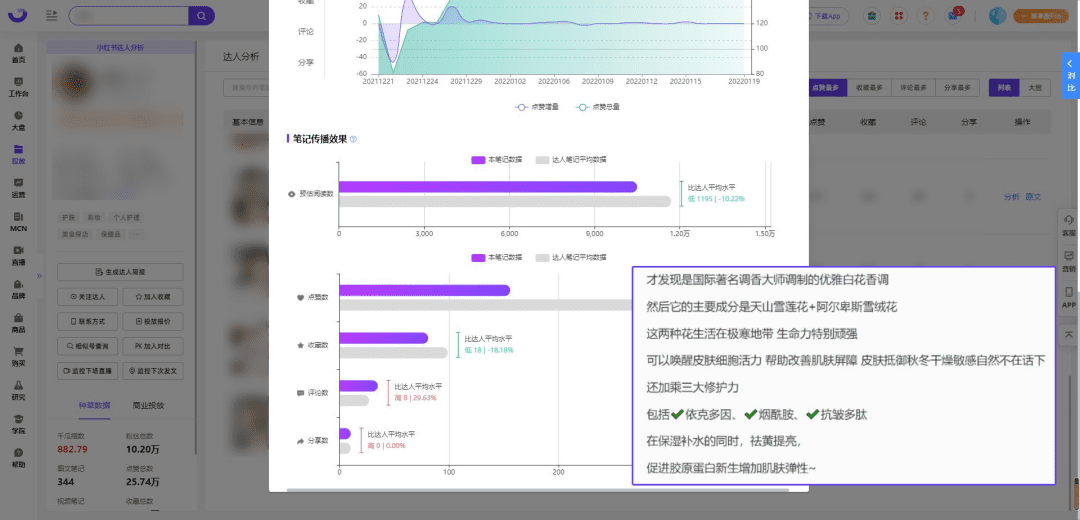Image resolution: width=1080 pixels, height=520 pixels.
Task: Expand the left navigation arrow handle
Action: click(41, 275)
